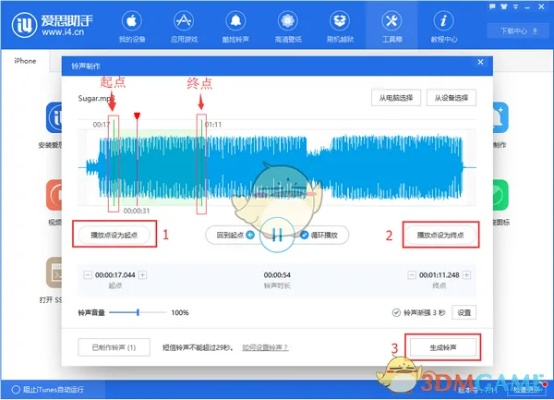Viewport: 554px width, 400px height.
Task: Click the end time value 00:01:11.248
Action: coord(439,275)
